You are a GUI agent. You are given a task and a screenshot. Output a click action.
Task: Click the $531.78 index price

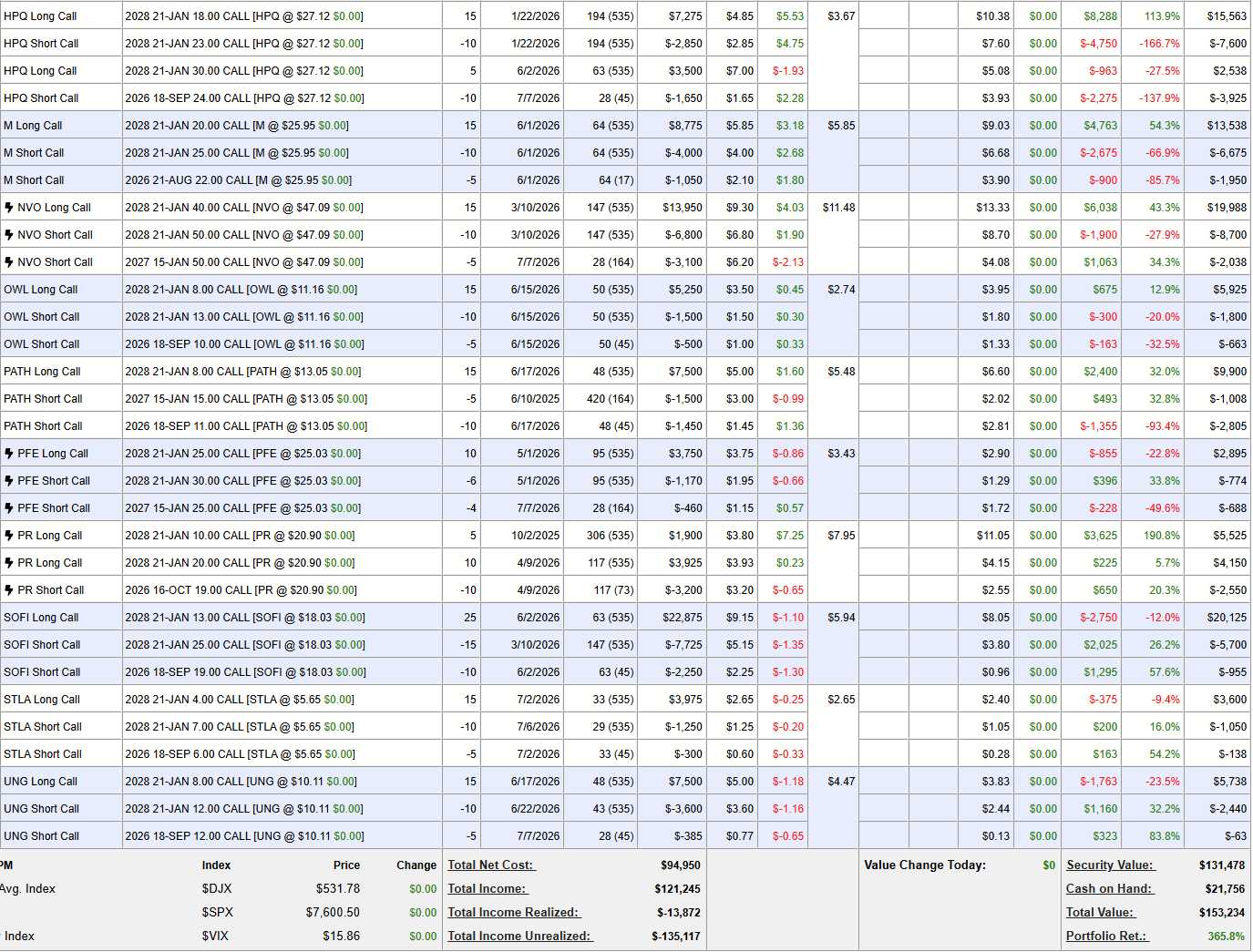(x=338, y=889)
